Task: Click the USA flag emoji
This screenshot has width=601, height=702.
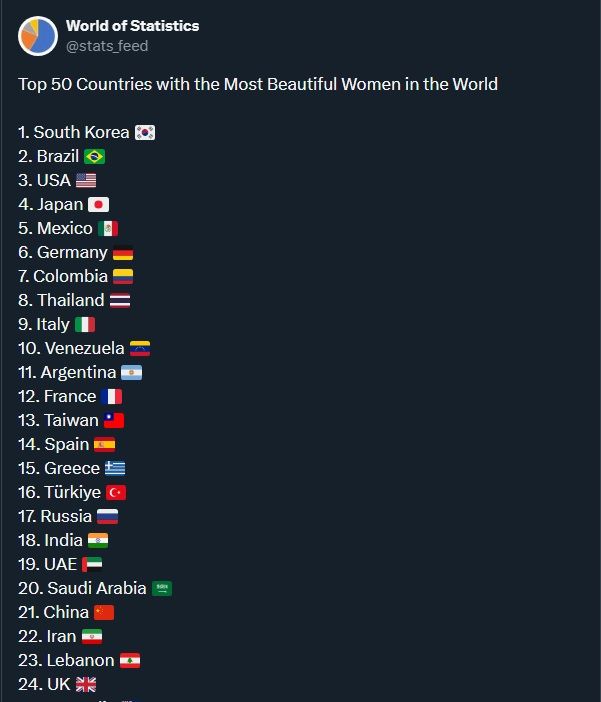Action: pos(86,180)
